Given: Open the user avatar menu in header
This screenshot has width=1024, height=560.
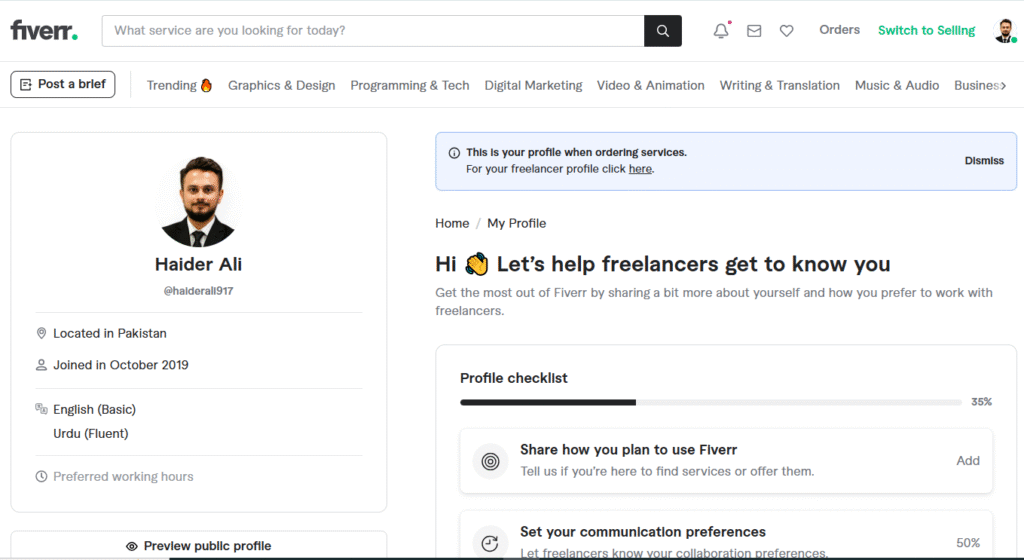Looking at the screenshot, I should (x=1004, y=31).
